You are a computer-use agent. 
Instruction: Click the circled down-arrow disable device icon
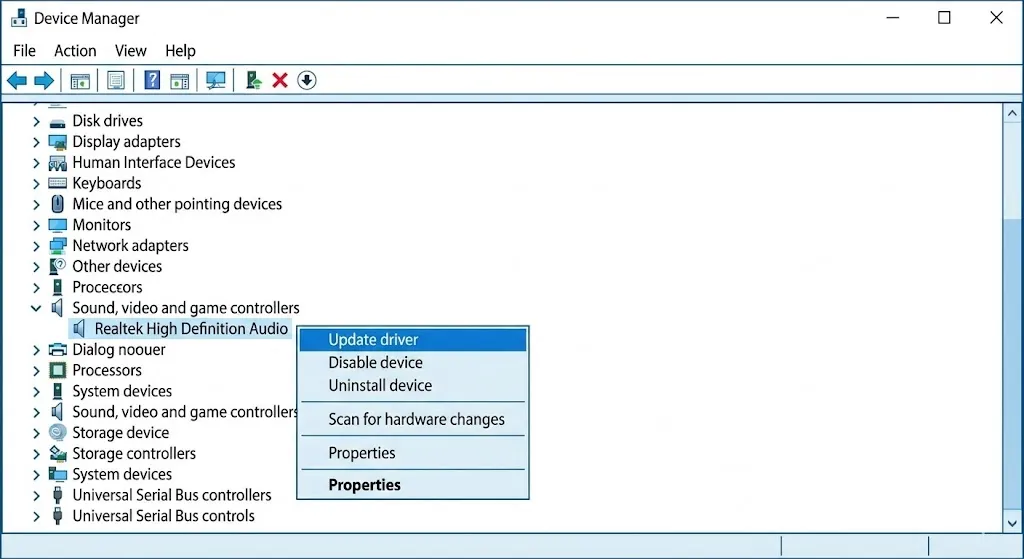[x=307, y=80]
